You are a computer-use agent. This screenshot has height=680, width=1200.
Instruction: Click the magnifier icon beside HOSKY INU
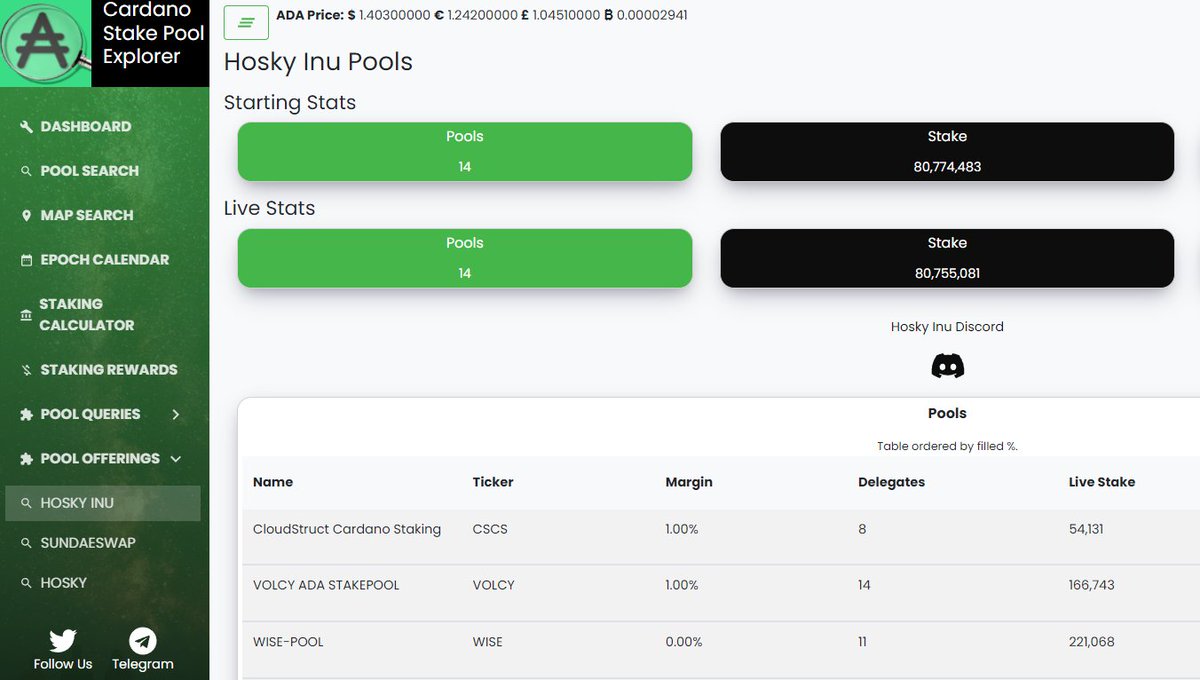tap(27, 503)
